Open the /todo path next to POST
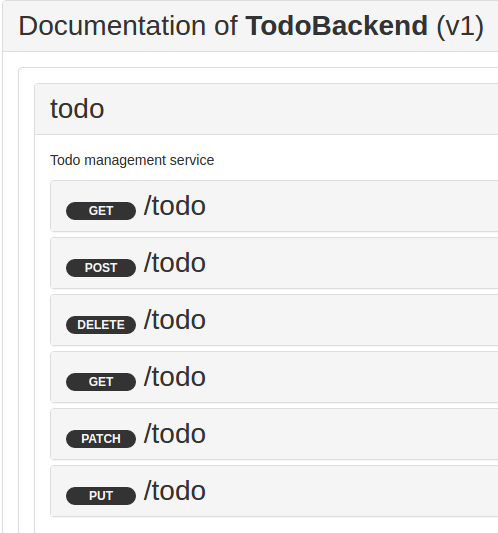The image size is (498, 533). pyautogui.click(x=175, y=263)
